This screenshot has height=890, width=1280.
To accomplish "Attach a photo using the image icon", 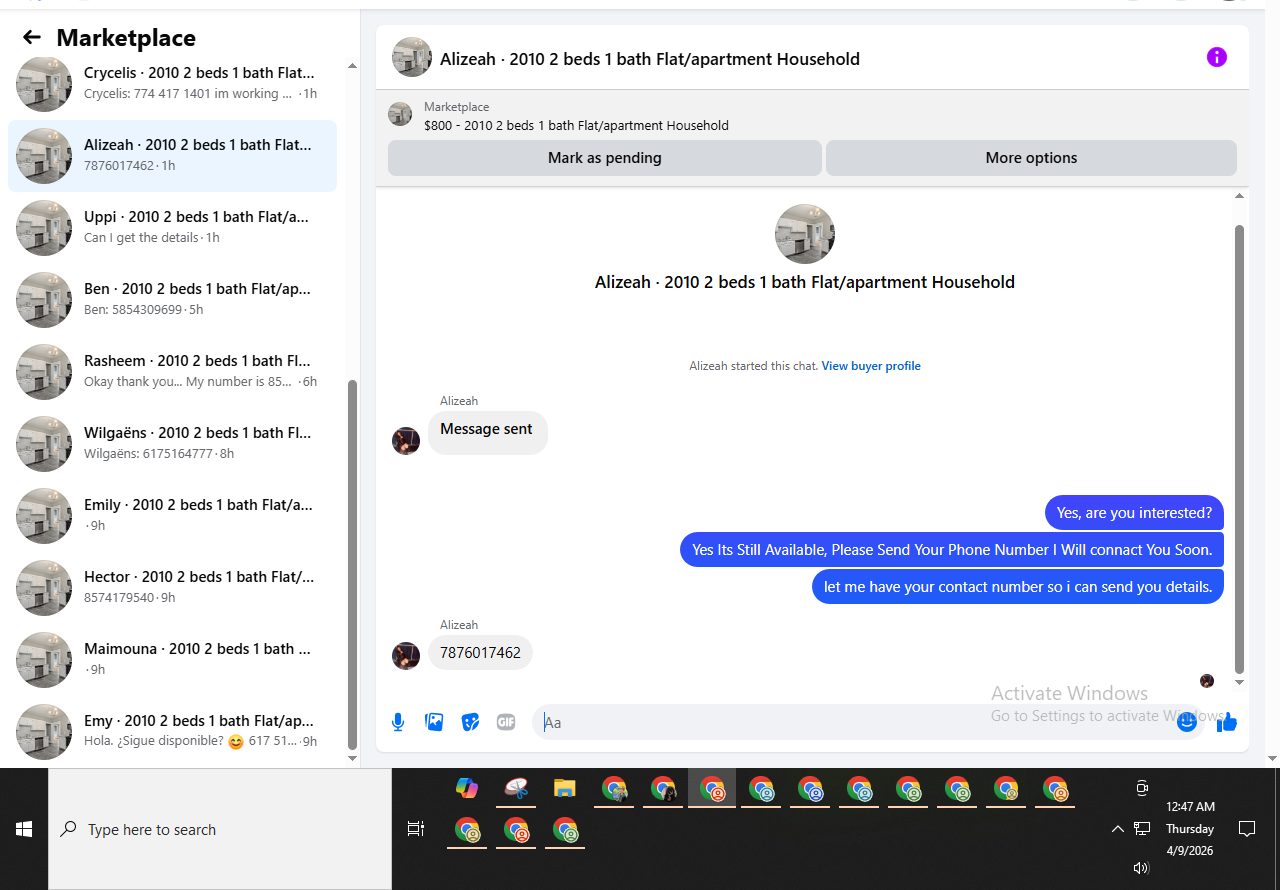I will [x=434, y=722].
